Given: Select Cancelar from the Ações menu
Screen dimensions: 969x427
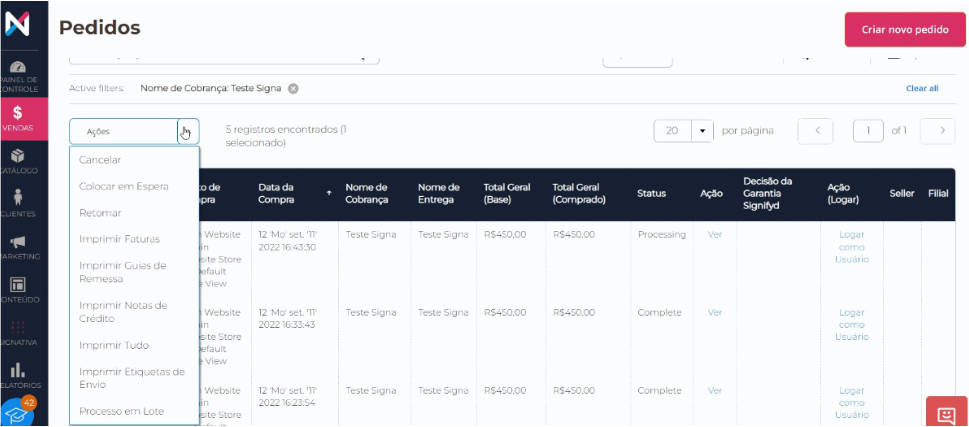Looking at the screenshot, I should pos(100,160).
